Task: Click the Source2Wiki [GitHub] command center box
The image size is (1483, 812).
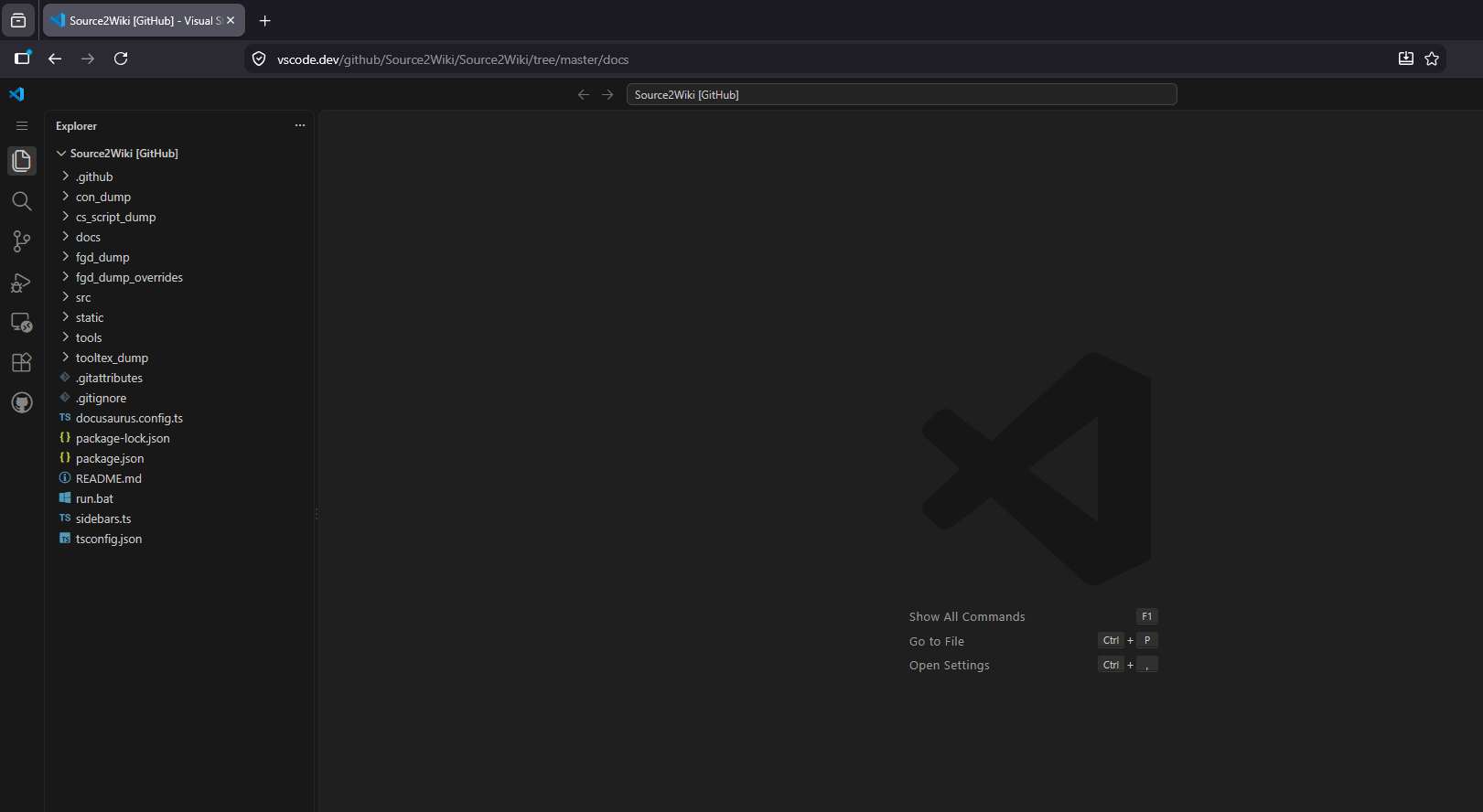Action: coord(901,94)
